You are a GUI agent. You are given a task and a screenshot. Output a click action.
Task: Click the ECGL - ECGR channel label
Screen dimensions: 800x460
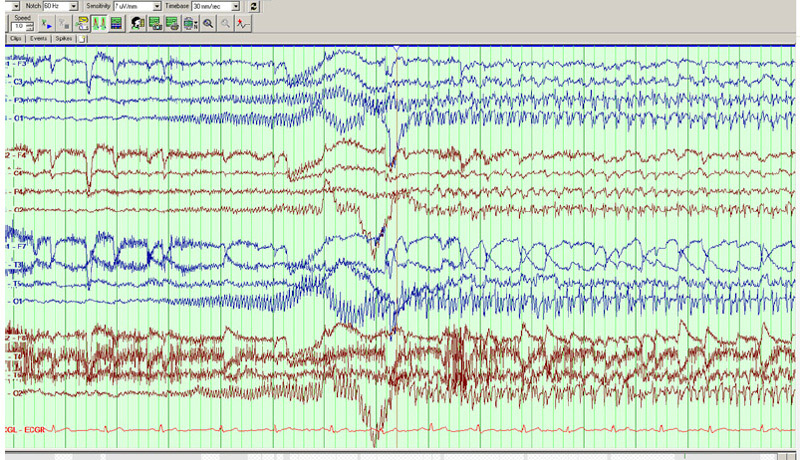tap(24, 429)
